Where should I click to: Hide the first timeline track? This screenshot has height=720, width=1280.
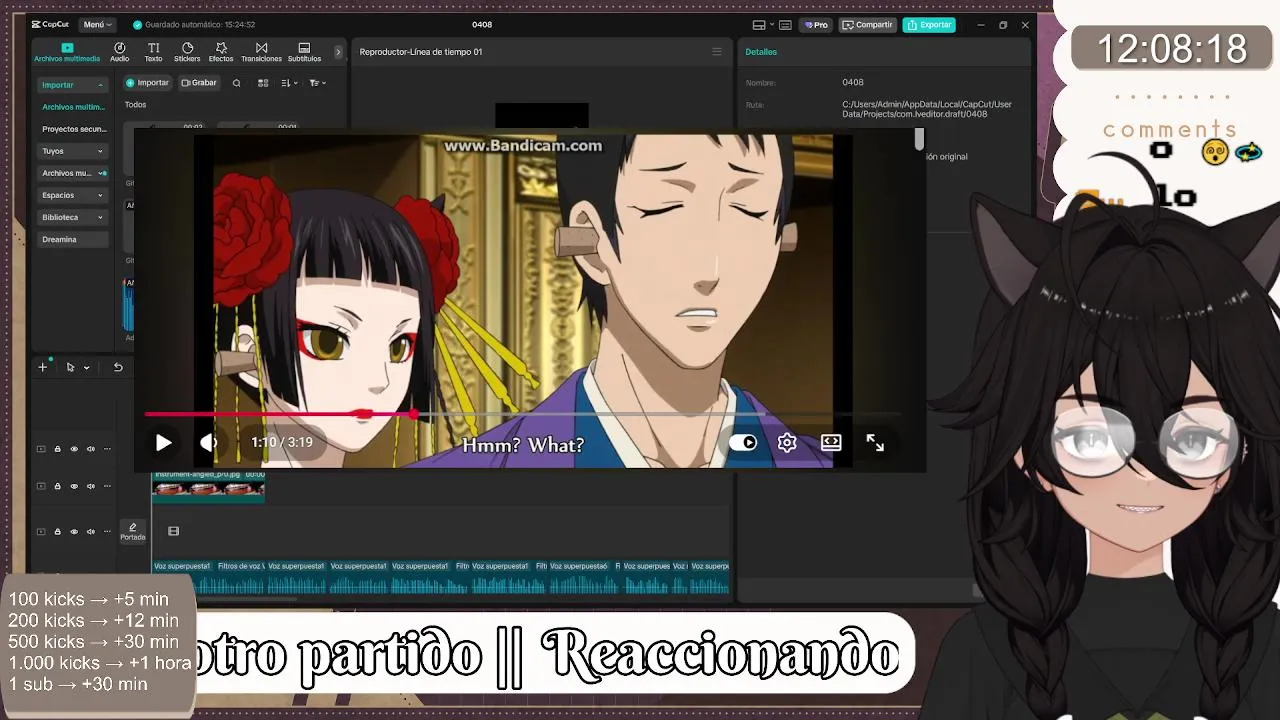click(74, 449)
